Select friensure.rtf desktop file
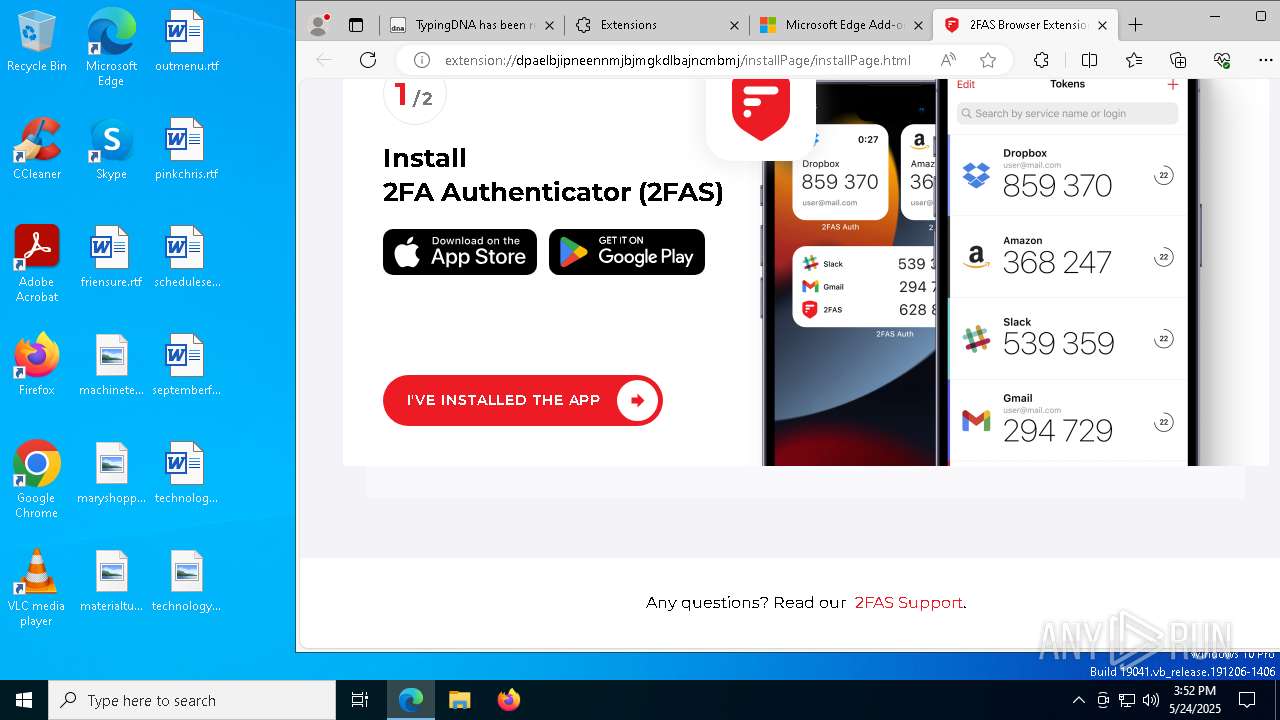Screen dimensions: 1280x720 (111, 257)
